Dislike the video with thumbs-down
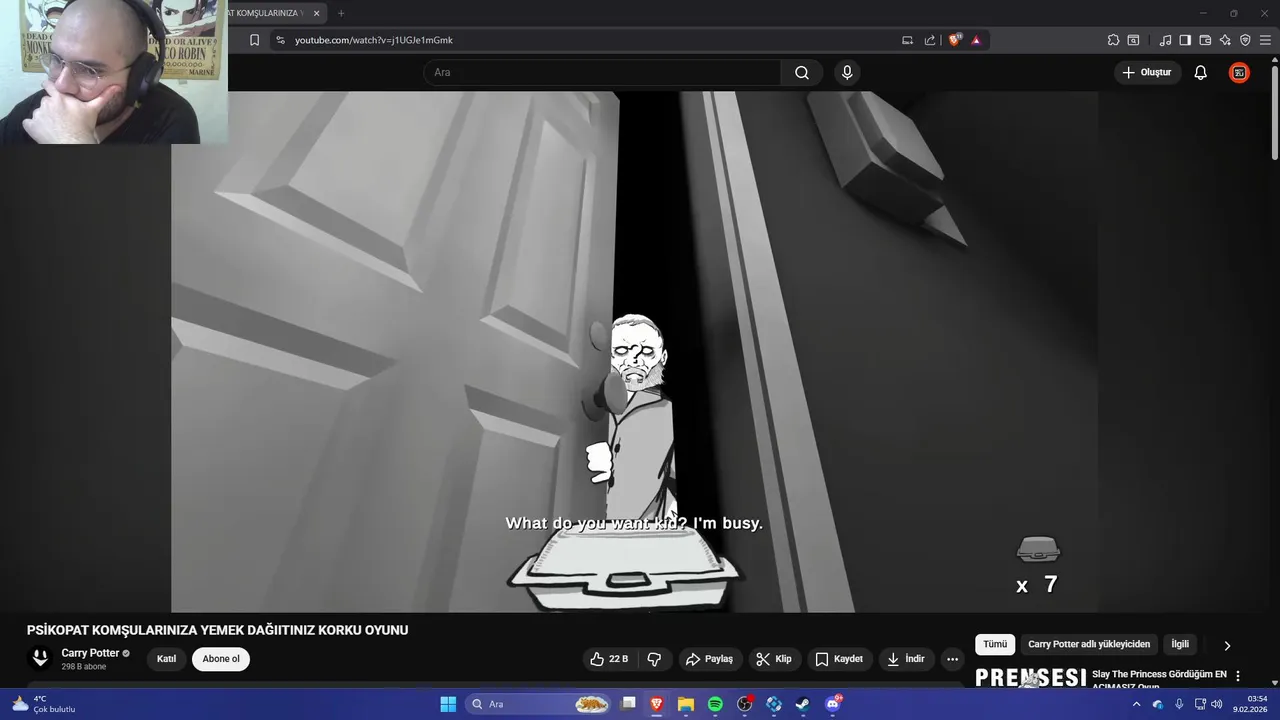1280x720 pixels. click(x=654, y=659)
